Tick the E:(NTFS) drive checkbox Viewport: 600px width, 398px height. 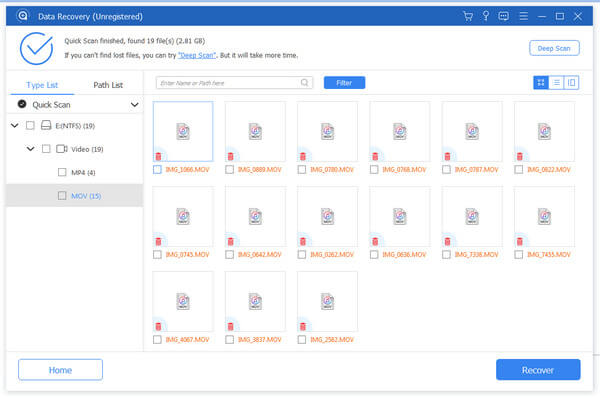pos(30,126)
